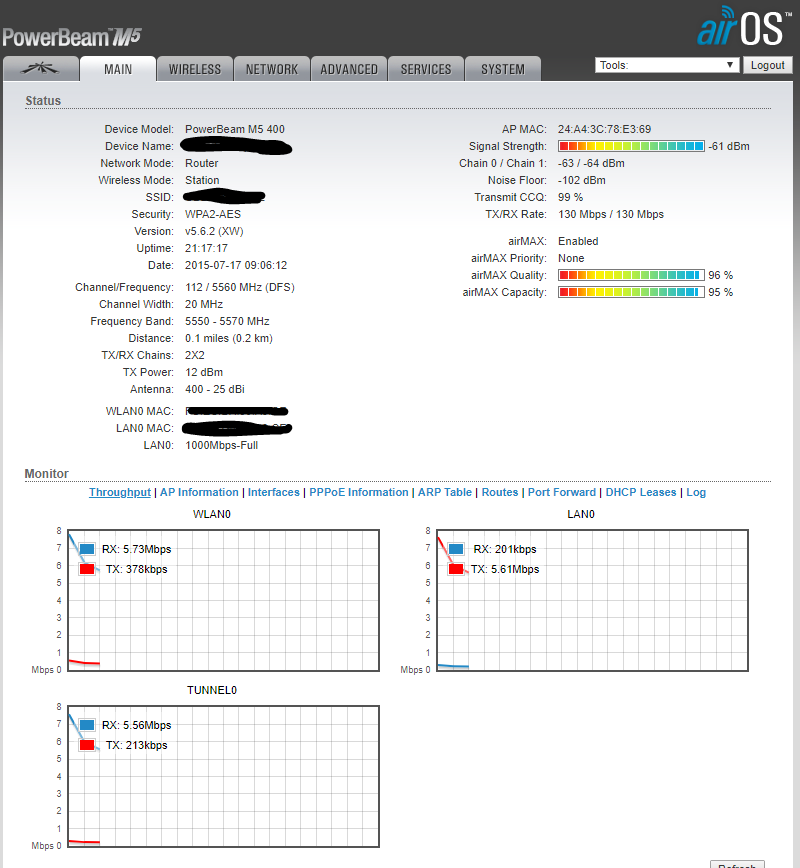
Task: Open the AP Information link
Action: click(199, 492)
